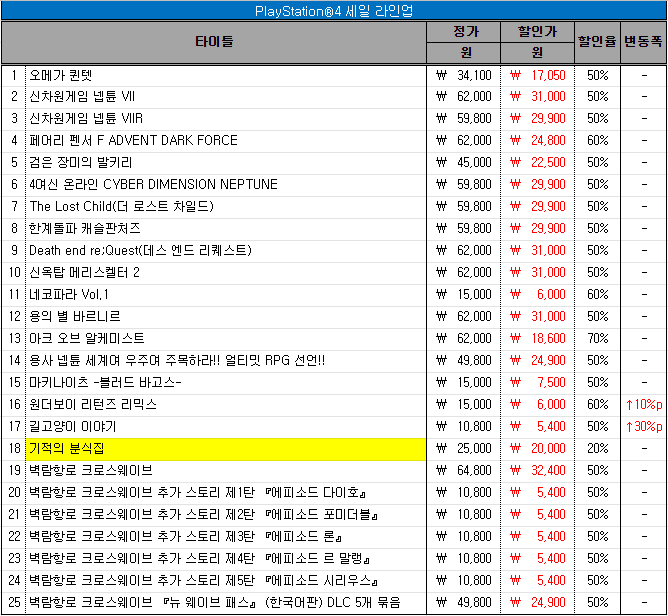The image size is (668, 616).
Task: Click the title '길고양이 이야기'
Action: click(72, 427)
